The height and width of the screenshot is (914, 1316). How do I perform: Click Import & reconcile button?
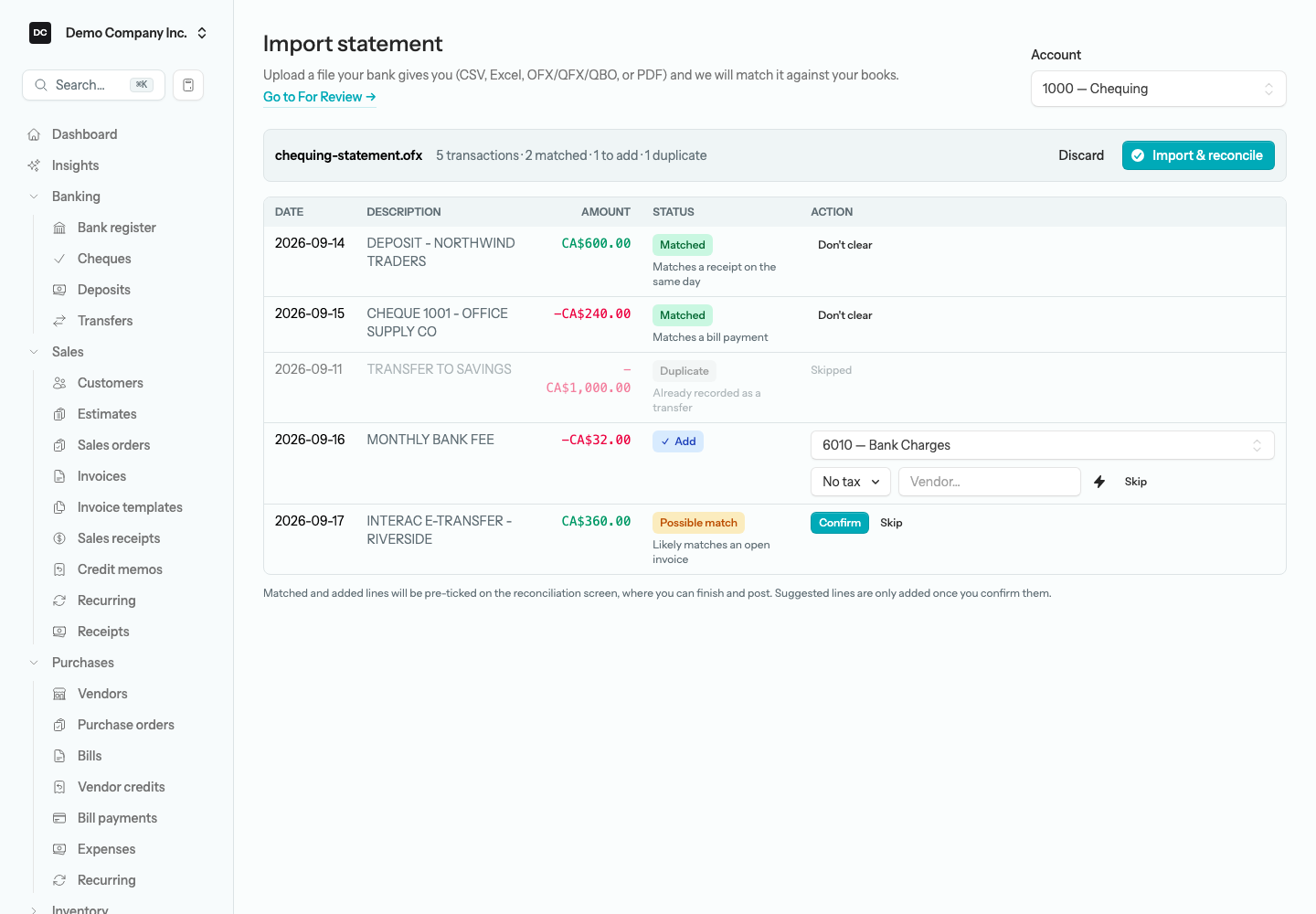(1197, 155)
